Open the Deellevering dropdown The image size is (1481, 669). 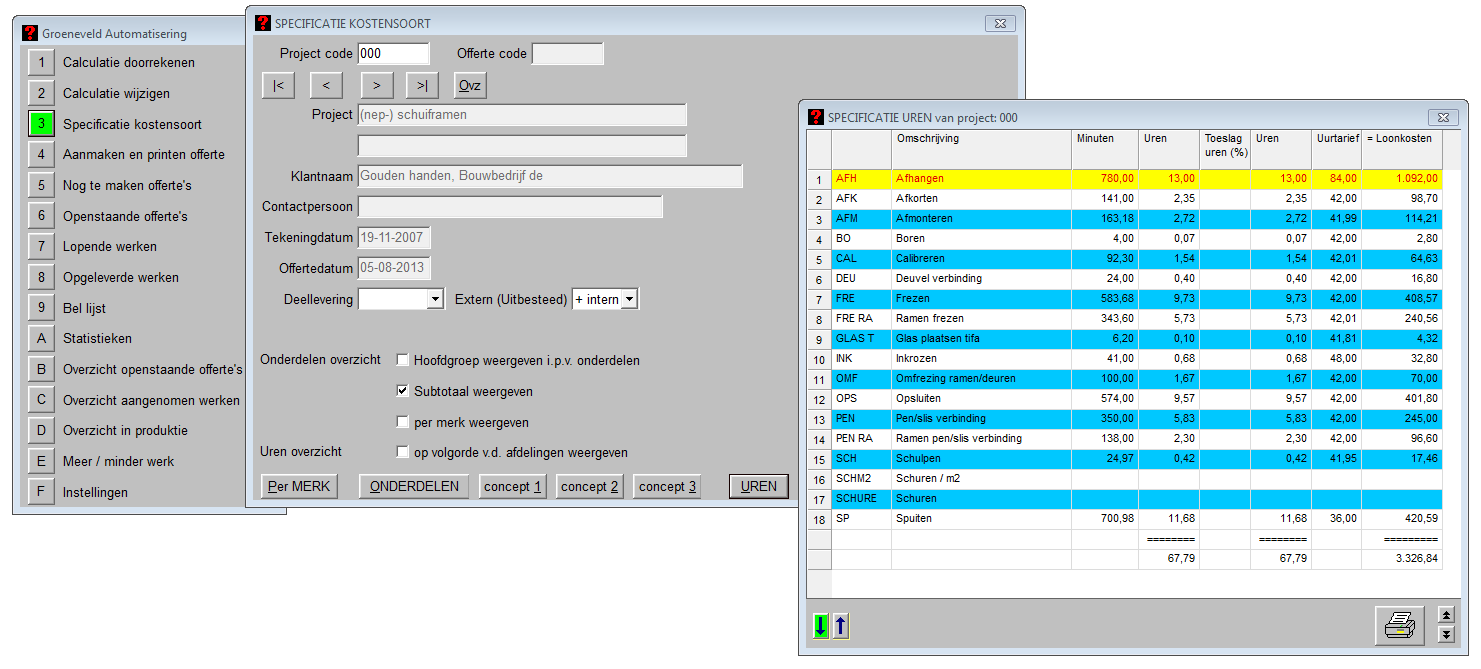(x=435, y=299)
